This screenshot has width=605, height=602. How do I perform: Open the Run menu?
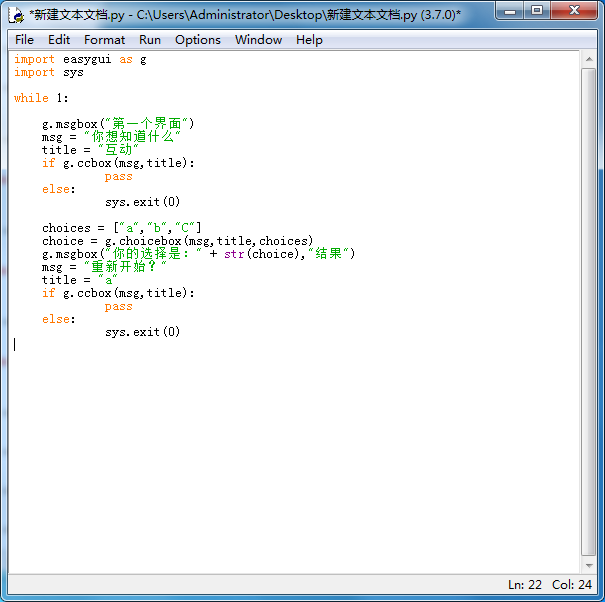coord(150,40)
